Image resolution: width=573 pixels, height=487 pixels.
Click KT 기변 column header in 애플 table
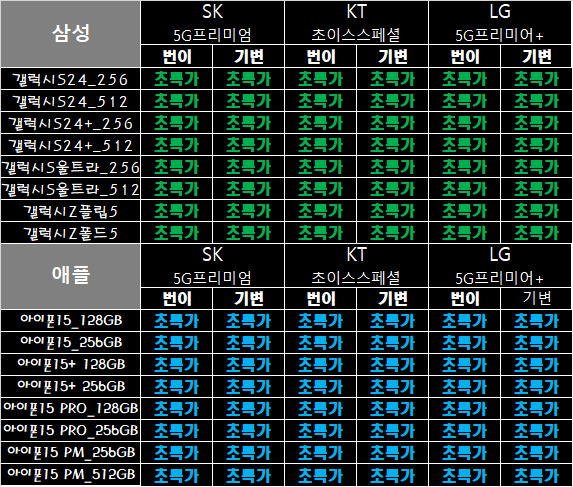pos(392,298)
